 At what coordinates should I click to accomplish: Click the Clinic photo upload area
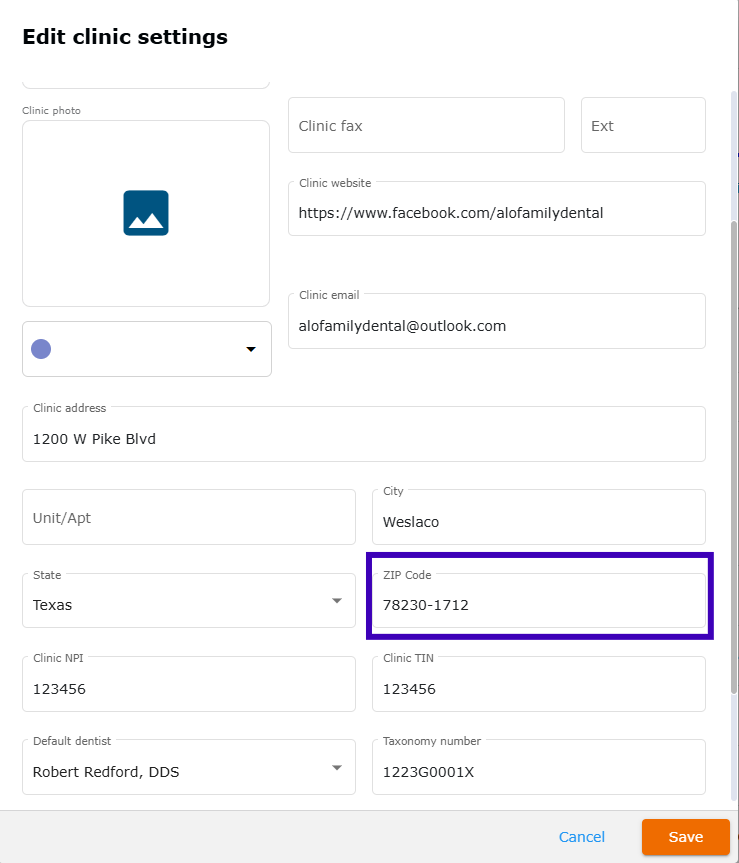pyautogui.click(x=146, y=214)
